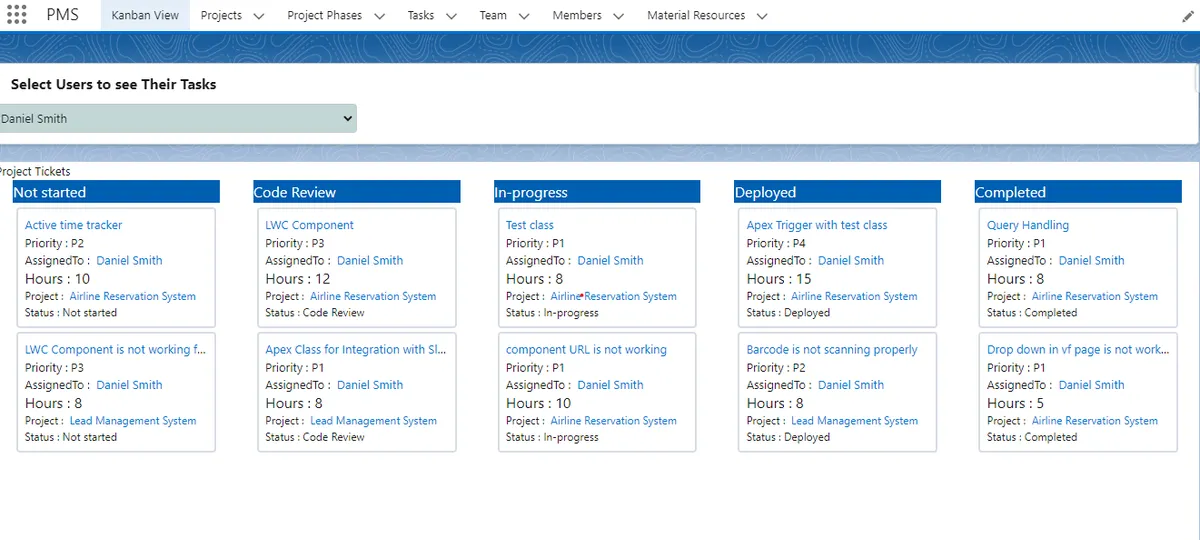Click Hours : 15 in Apex Trigger card
This screenshot has width=1200, height=540.
779,279
